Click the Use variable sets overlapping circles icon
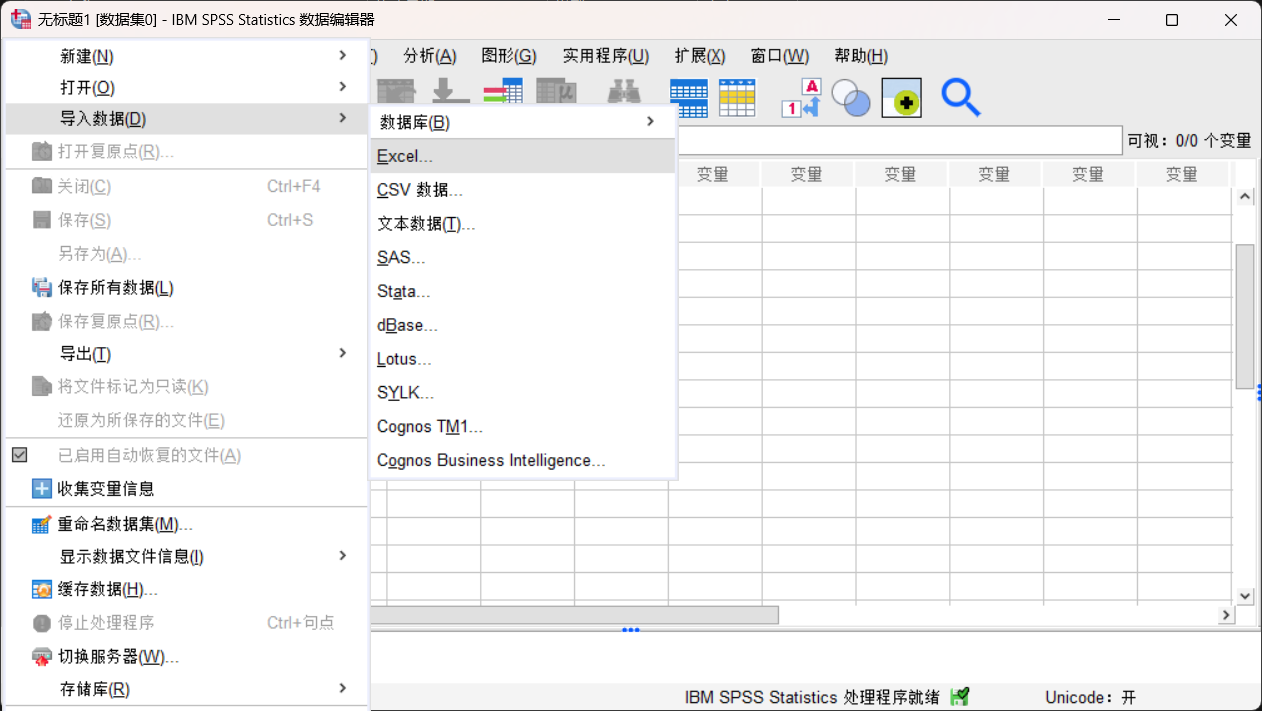This screenshot has width=1262, height=711. (851, 97)
